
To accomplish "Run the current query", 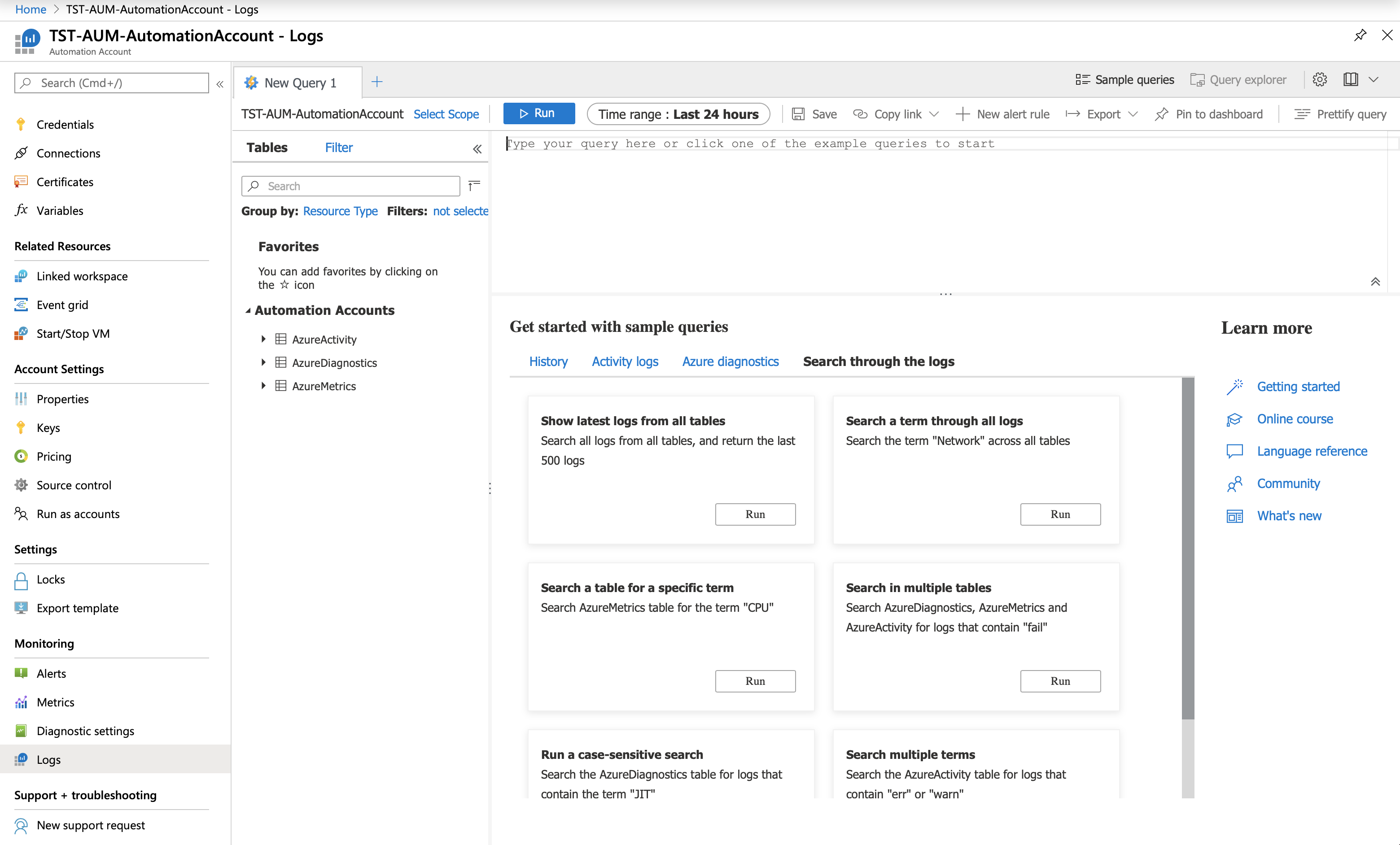I will pos(538,113).
